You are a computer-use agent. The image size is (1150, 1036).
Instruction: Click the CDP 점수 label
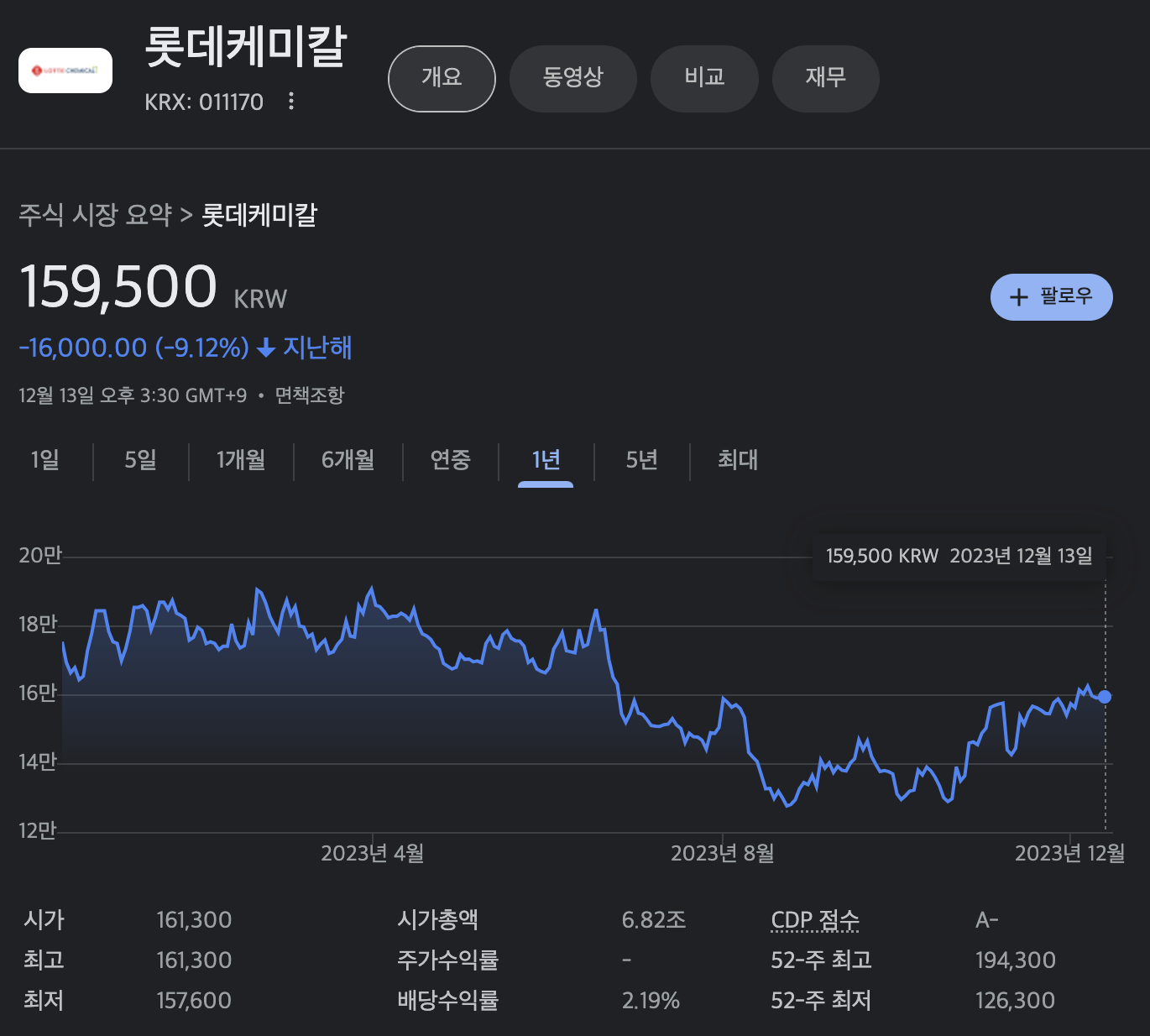pyautogui.click(x=815, y=921)
